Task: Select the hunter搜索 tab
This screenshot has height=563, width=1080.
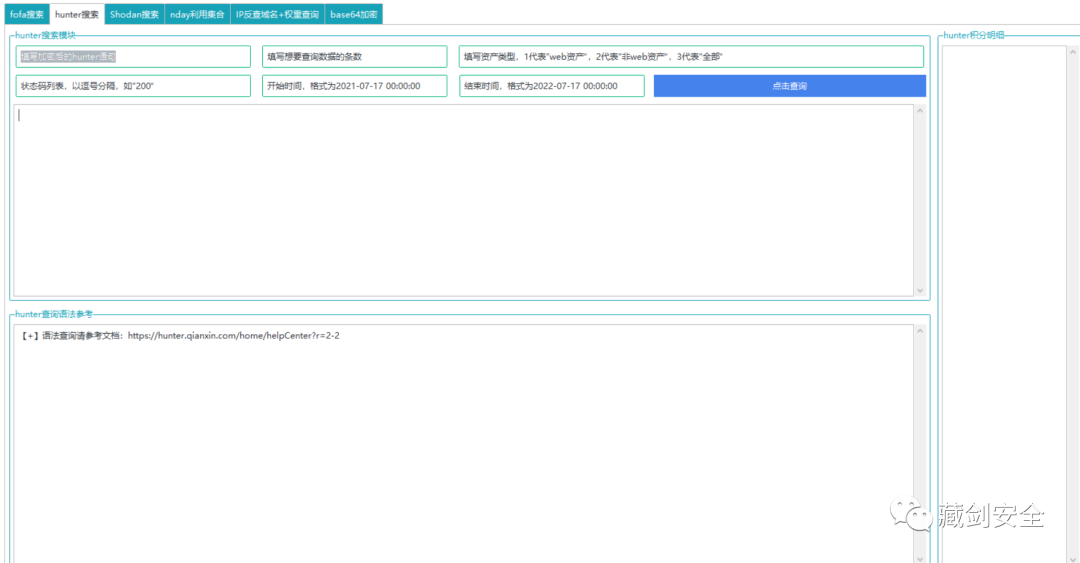Action: (76, 14)
